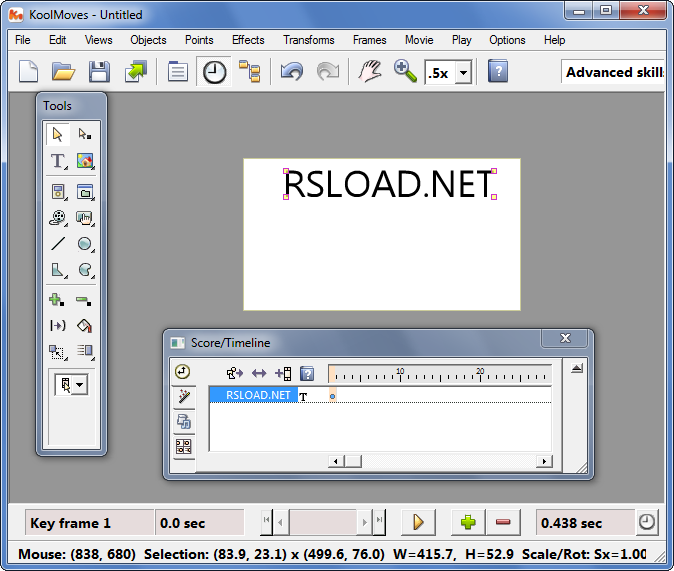674x571 pixels.
Task: Open the Frames menu
Action: click(x=370, y=40)
